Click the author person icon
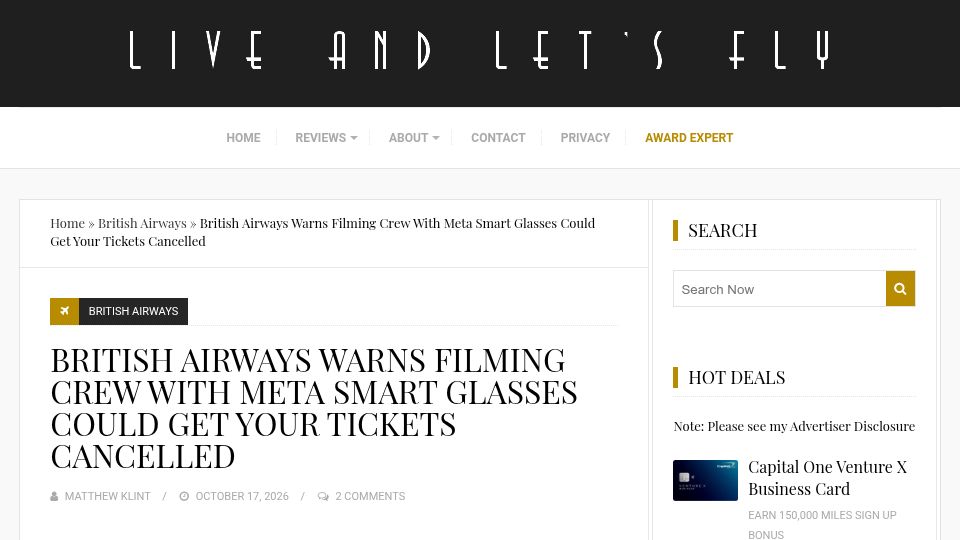Screen dimensions: 960x540 point(54,497)
